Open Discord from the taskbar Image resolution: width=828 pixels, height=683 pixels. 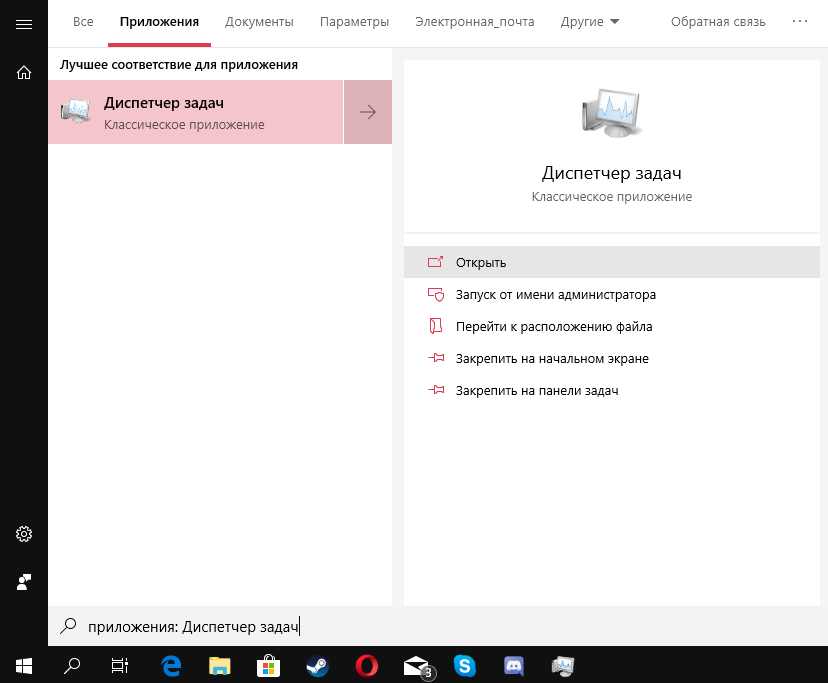pos(514,665)
